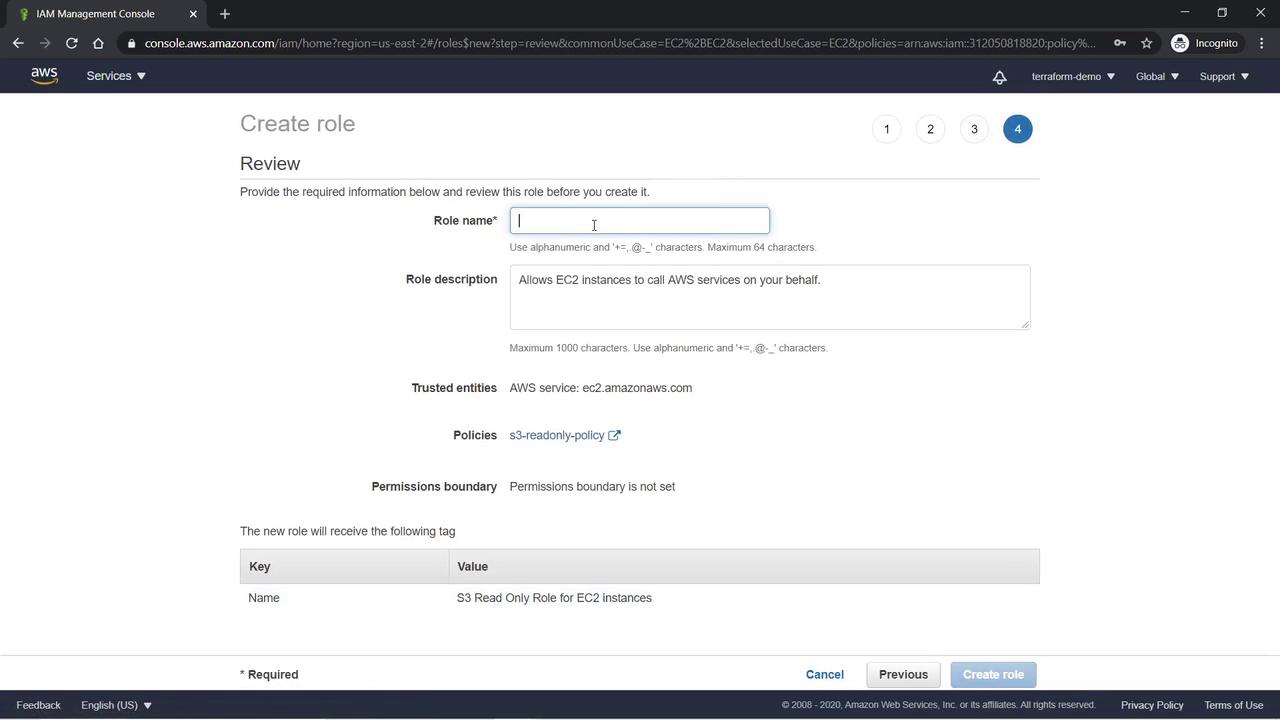This screenshot has height=720, width=1280.
Task: Click the AWS logo home icon
Action: click(x=44, y=76)
